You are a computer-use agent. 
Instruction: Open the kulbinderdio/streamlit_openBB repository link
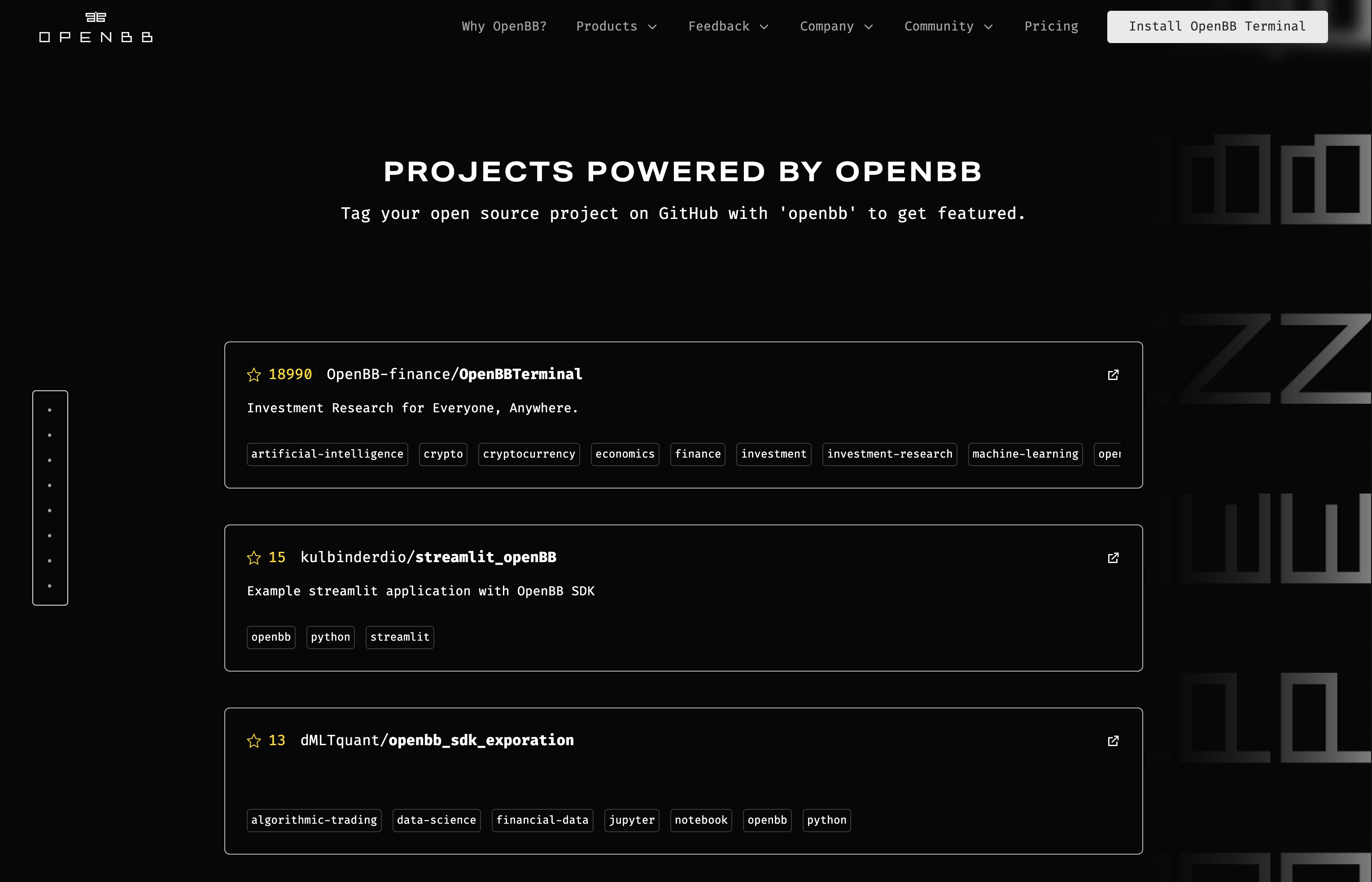(428, 557)
